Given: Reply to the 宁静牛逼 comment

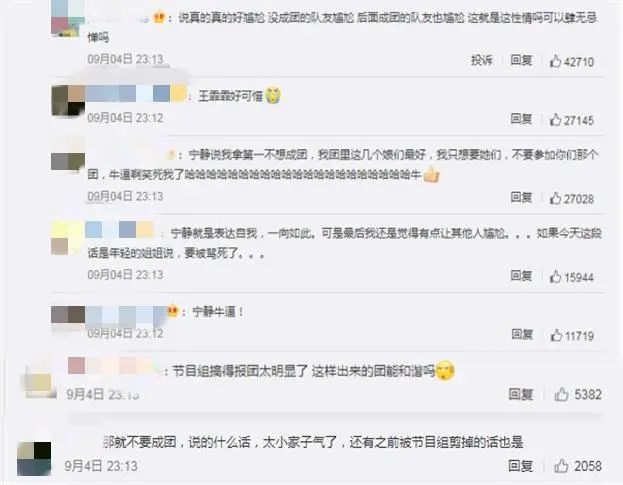Looking at the screenshot, I should tap(522, 334).
